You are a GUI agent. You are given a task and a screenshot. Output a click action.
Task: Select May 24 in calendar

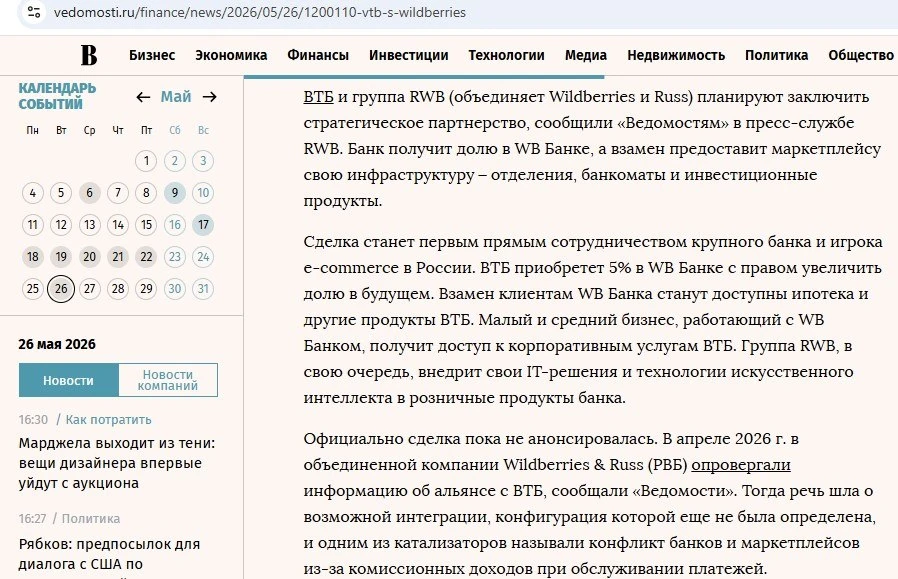coord(203,257)
